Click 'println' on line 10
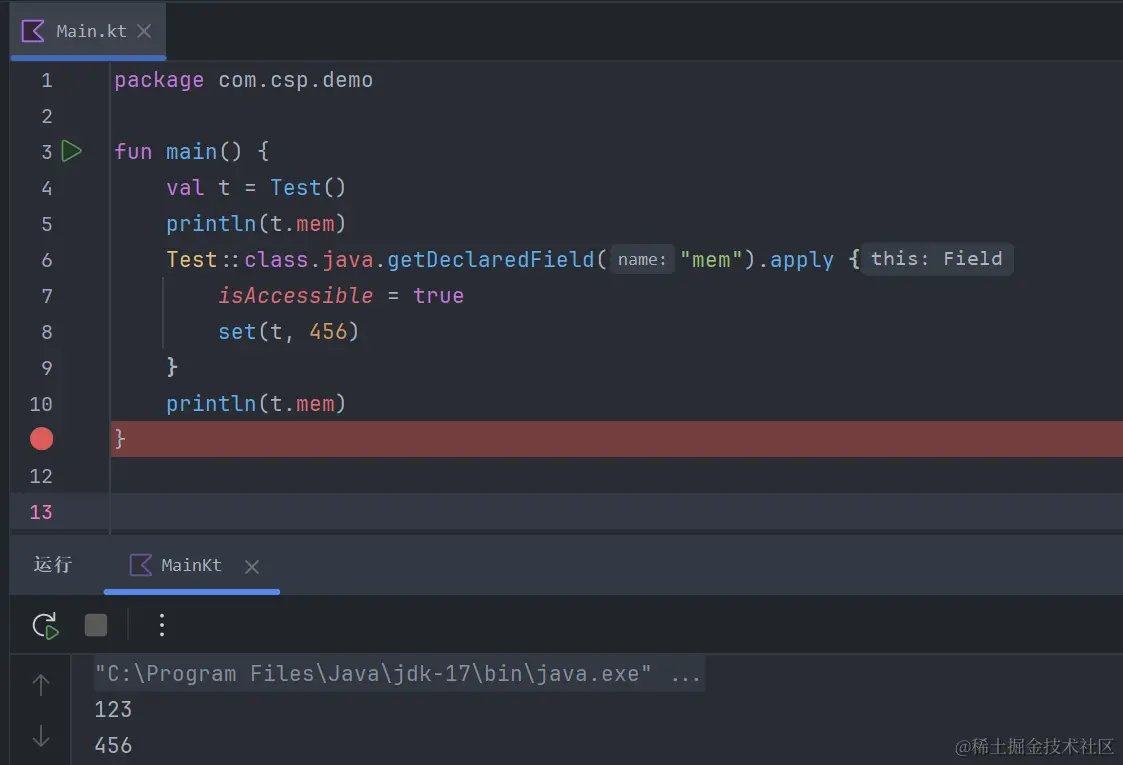Viewport: 1123px width, 765px height. pos(211,404)
